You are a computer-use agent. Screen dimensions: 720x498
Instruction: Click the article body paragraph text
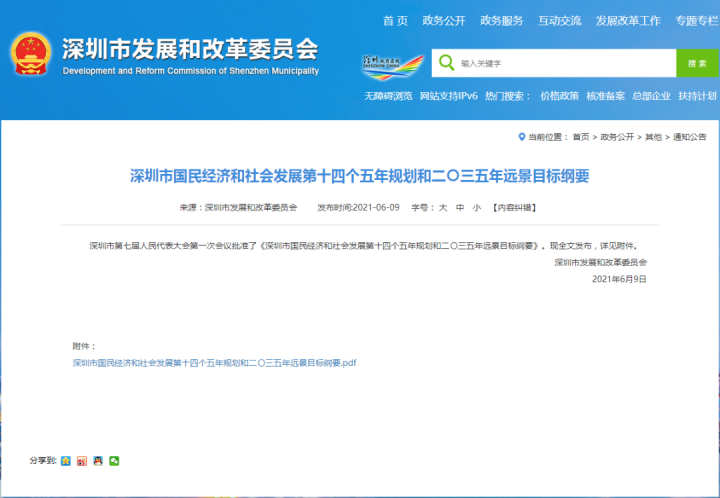pyautogui.click(x=364, y=246)
